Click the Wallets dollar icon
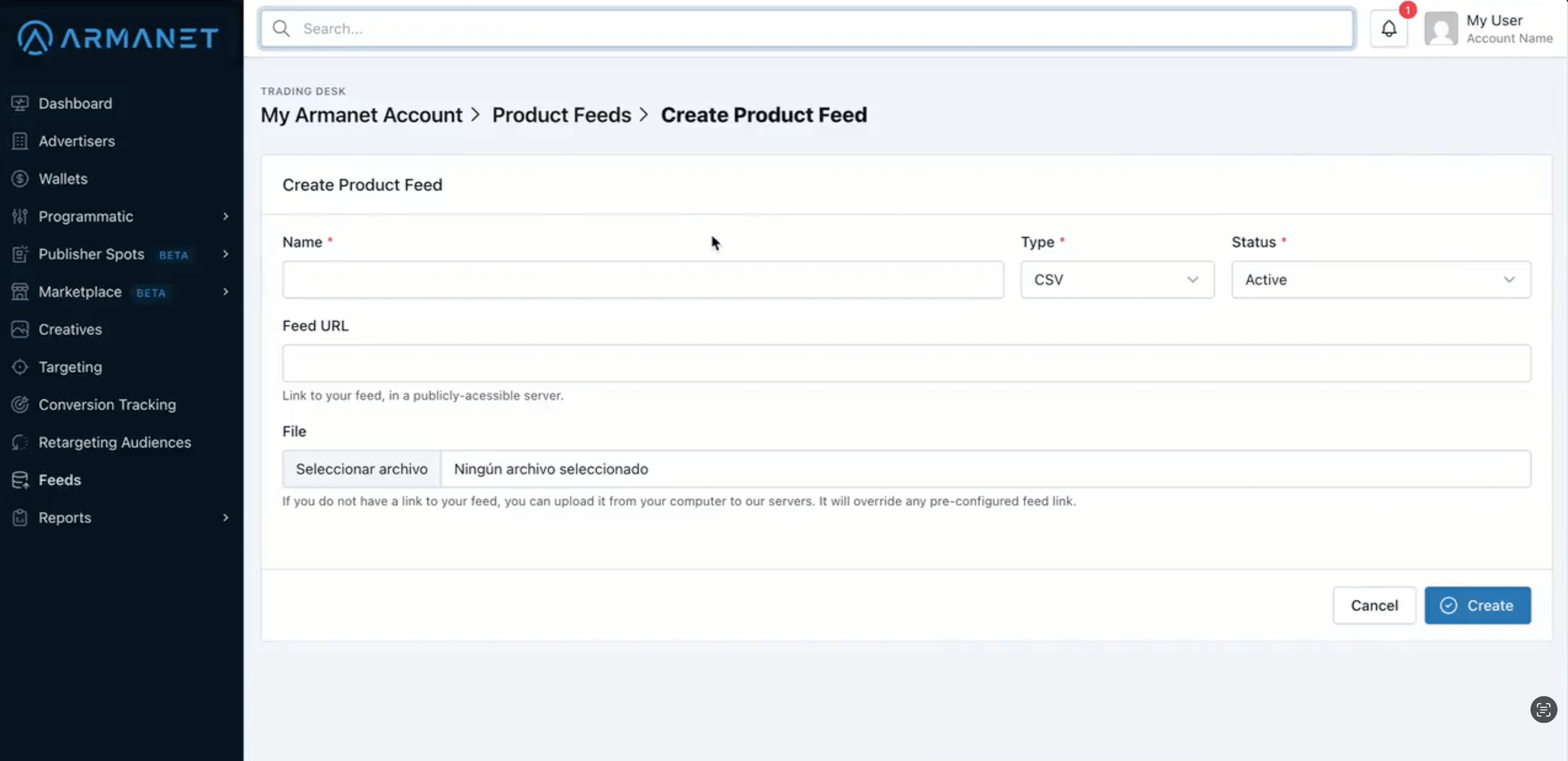Screen dimensions: 1568x761 (20, 179)
